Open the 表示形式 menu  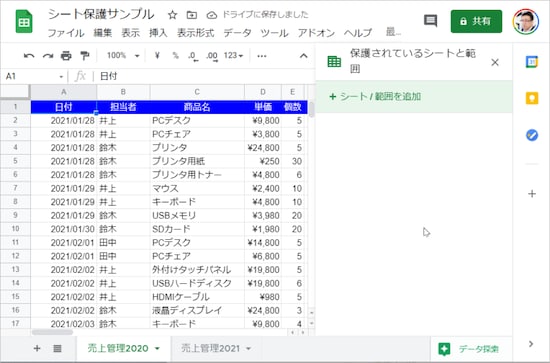(x=195, y=33)
